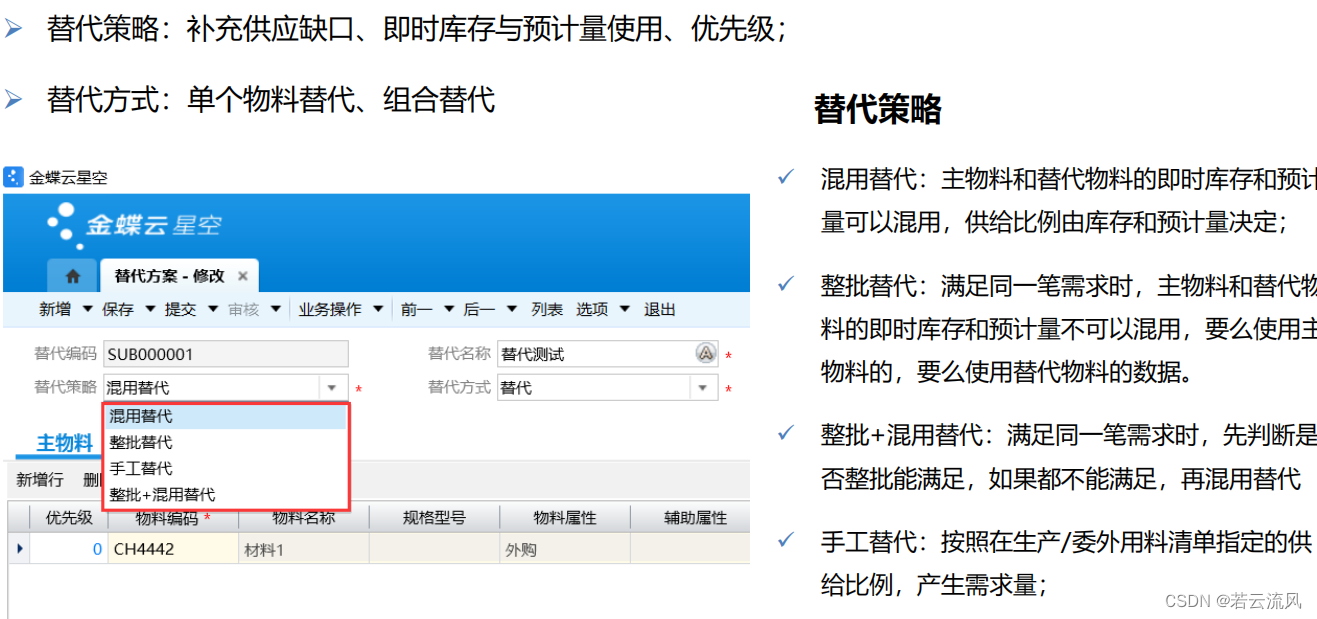This screenshot has width=1317, height=619.
Task: Click the 提交 menu item
Action: point(181,309)
